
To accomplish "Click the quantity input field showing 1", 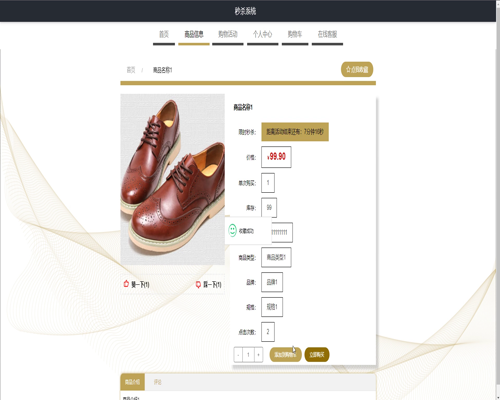I will [248, 355].
